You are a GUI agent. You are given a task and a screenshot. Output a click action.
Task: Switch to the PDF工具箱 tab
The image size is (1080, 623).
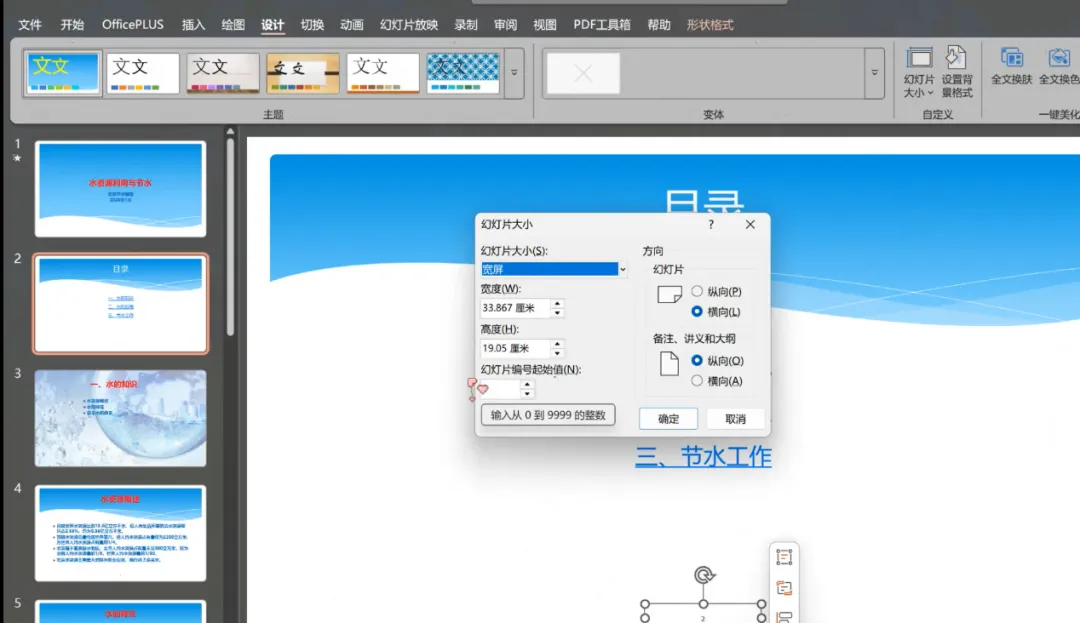(x=601, y=25)
